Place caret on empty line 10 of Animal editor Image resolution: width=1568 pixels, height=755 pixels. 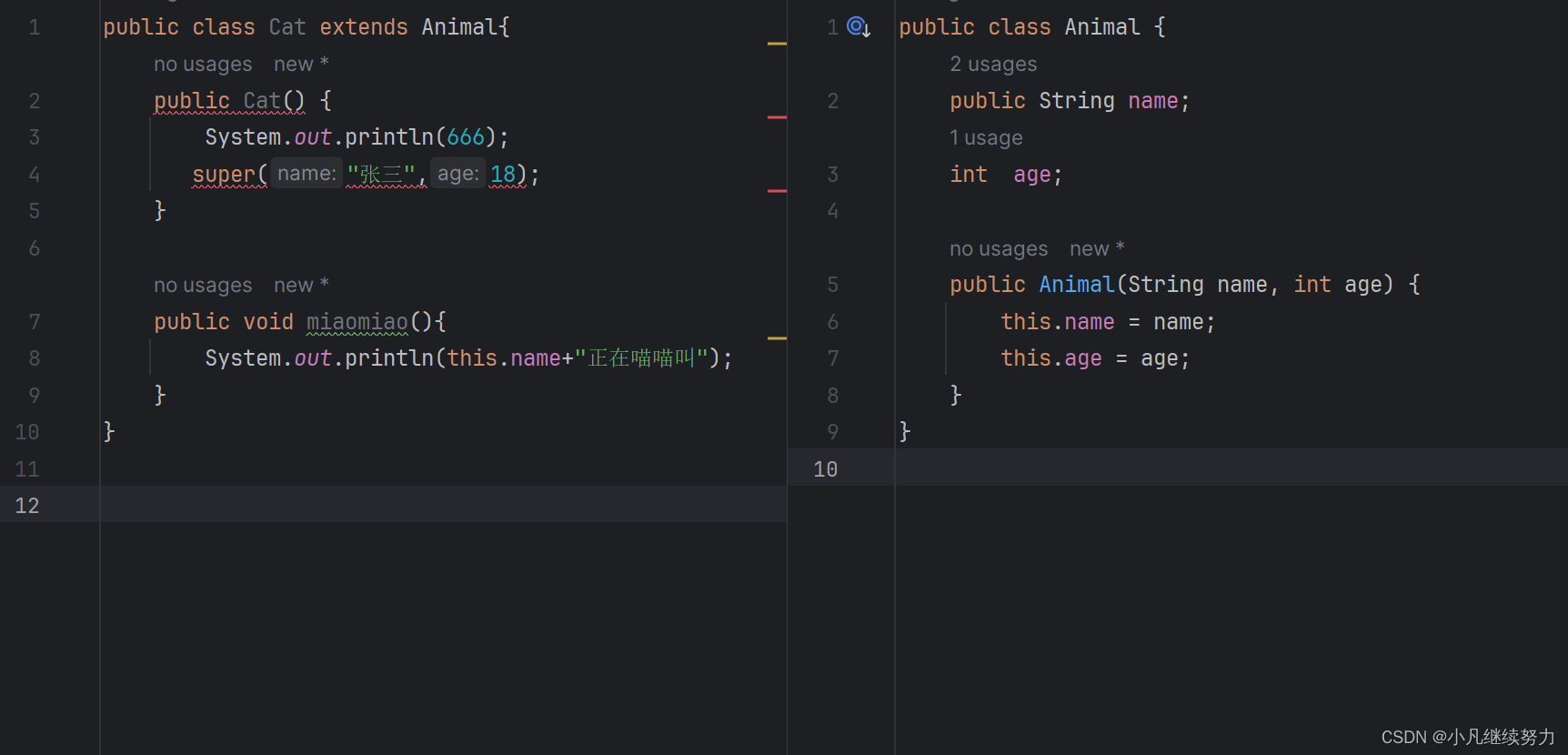point(1231,468)
